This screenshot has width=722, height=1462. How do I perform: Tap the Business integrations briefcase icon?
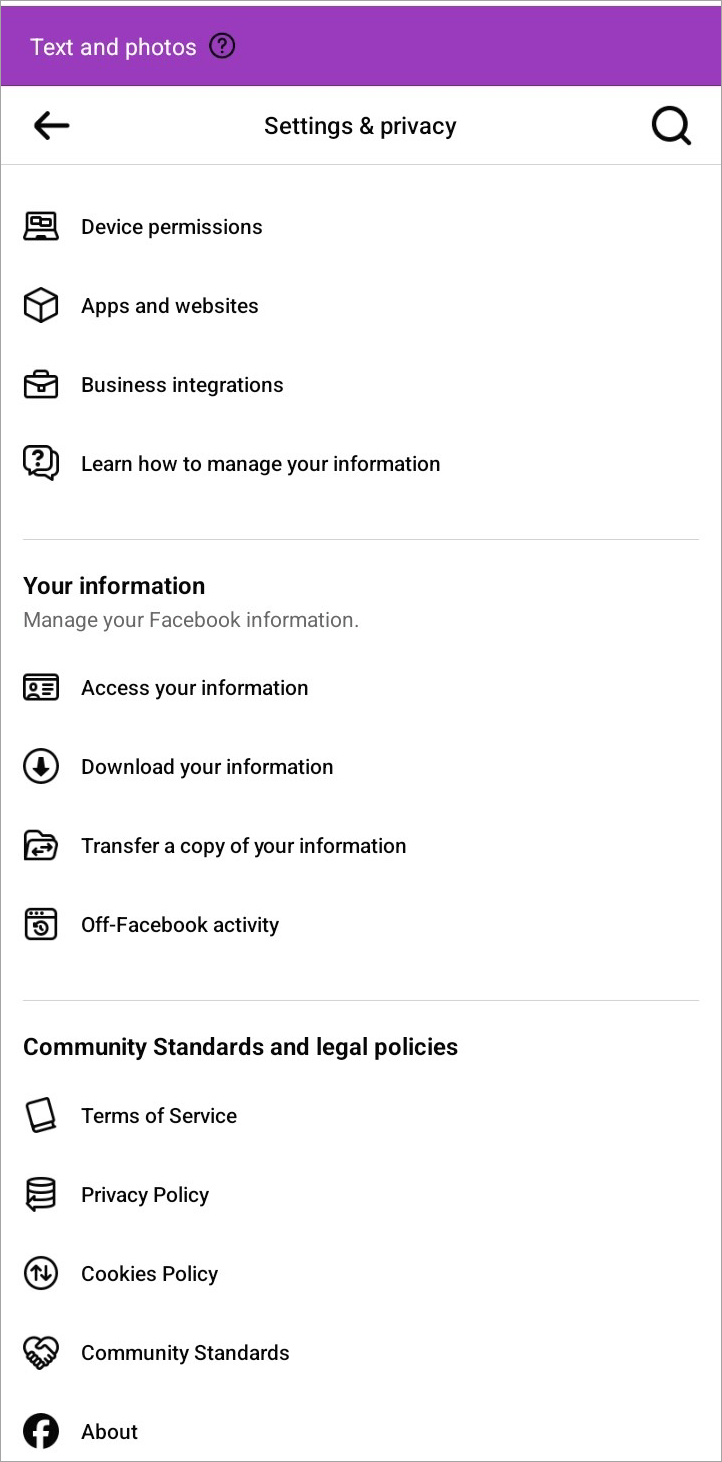(41, 385)
